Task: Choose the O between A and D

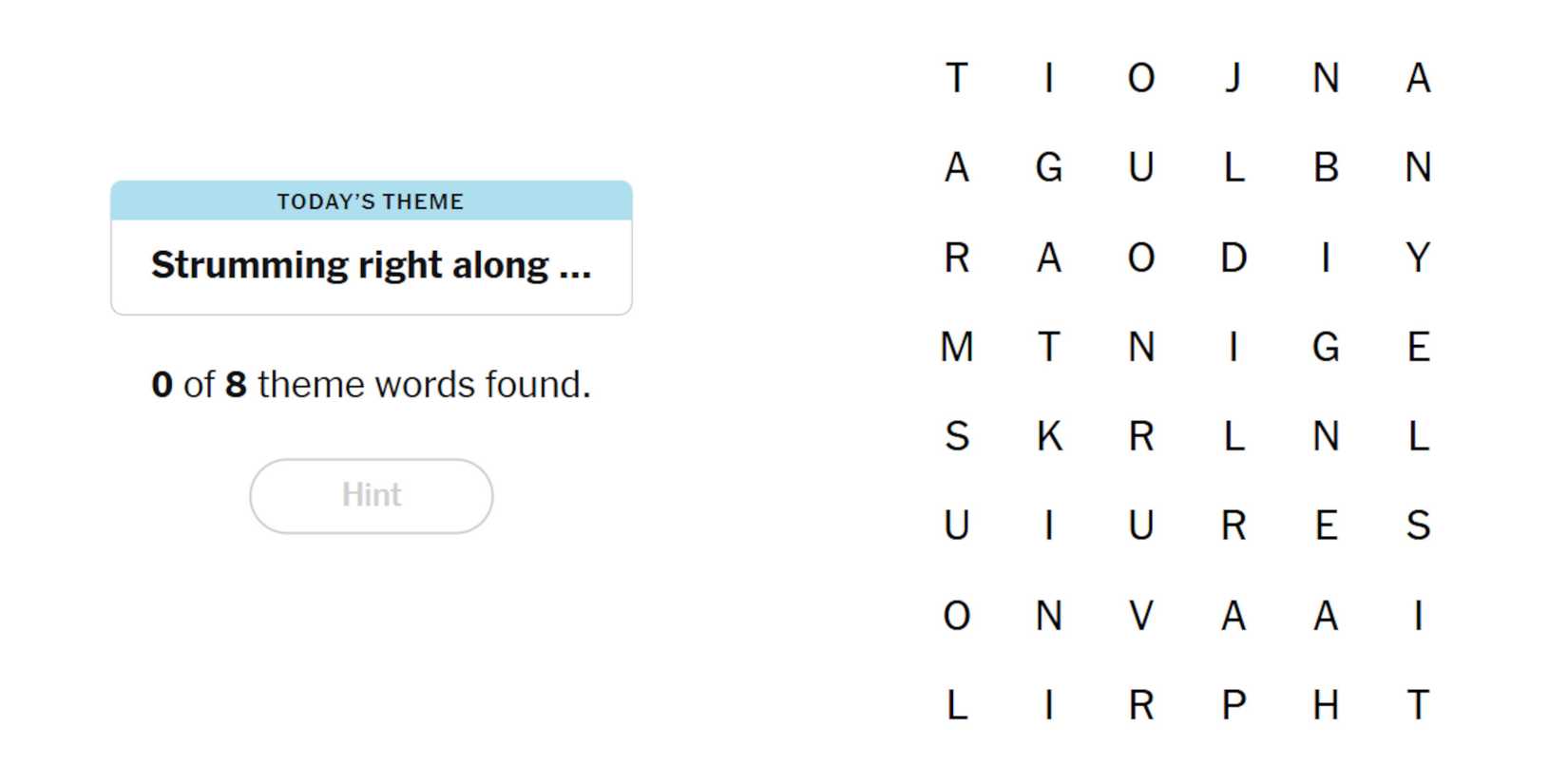Action: [x=1140, y=258]
